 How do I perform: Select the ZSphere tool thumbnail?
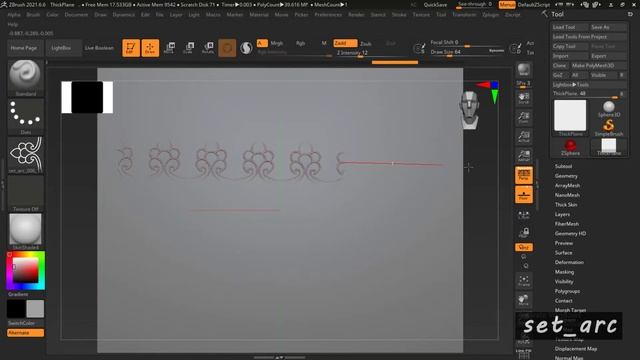[570, 147]
